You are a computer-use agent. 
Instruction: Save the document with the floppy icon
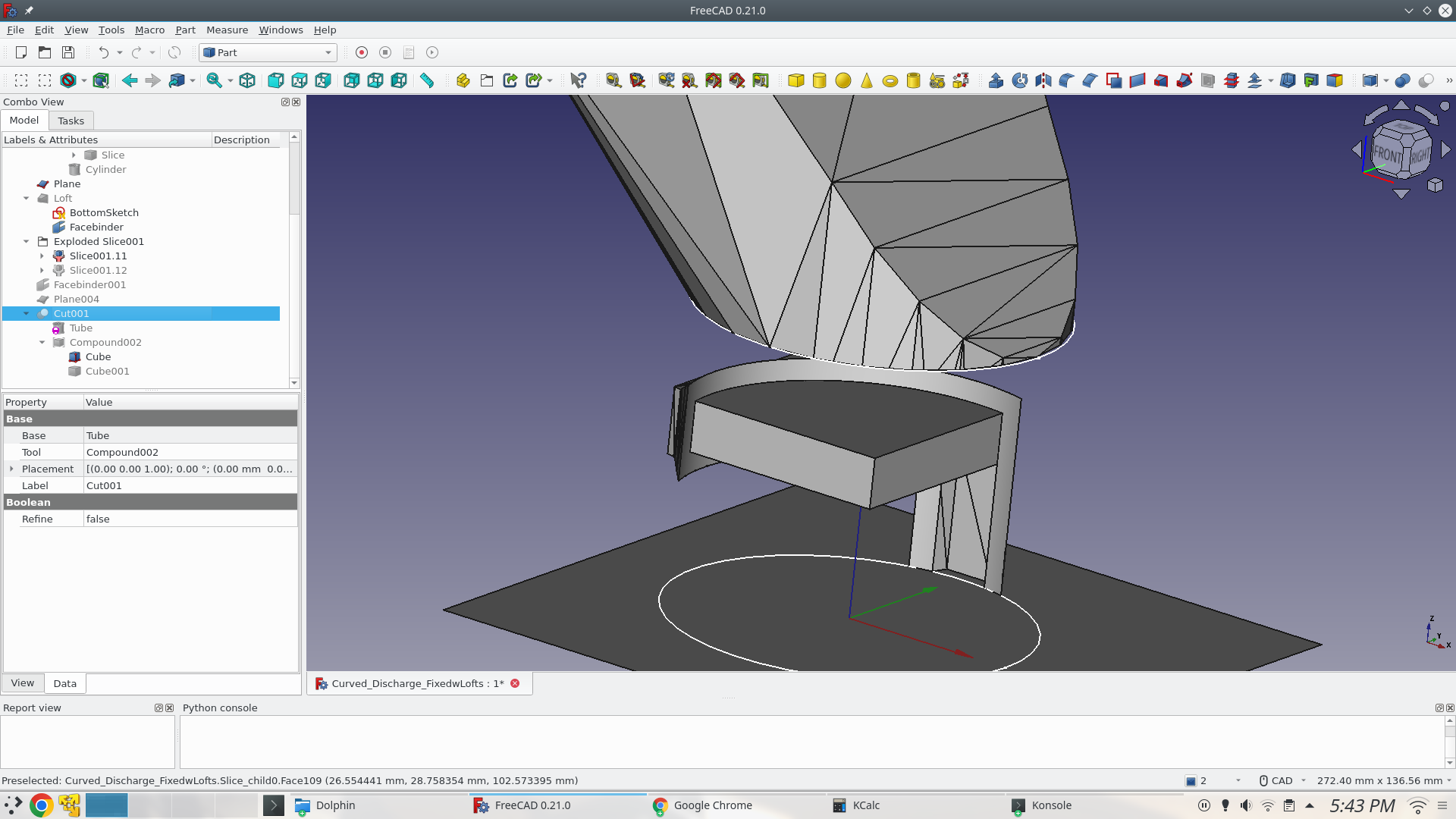[68, 52]
